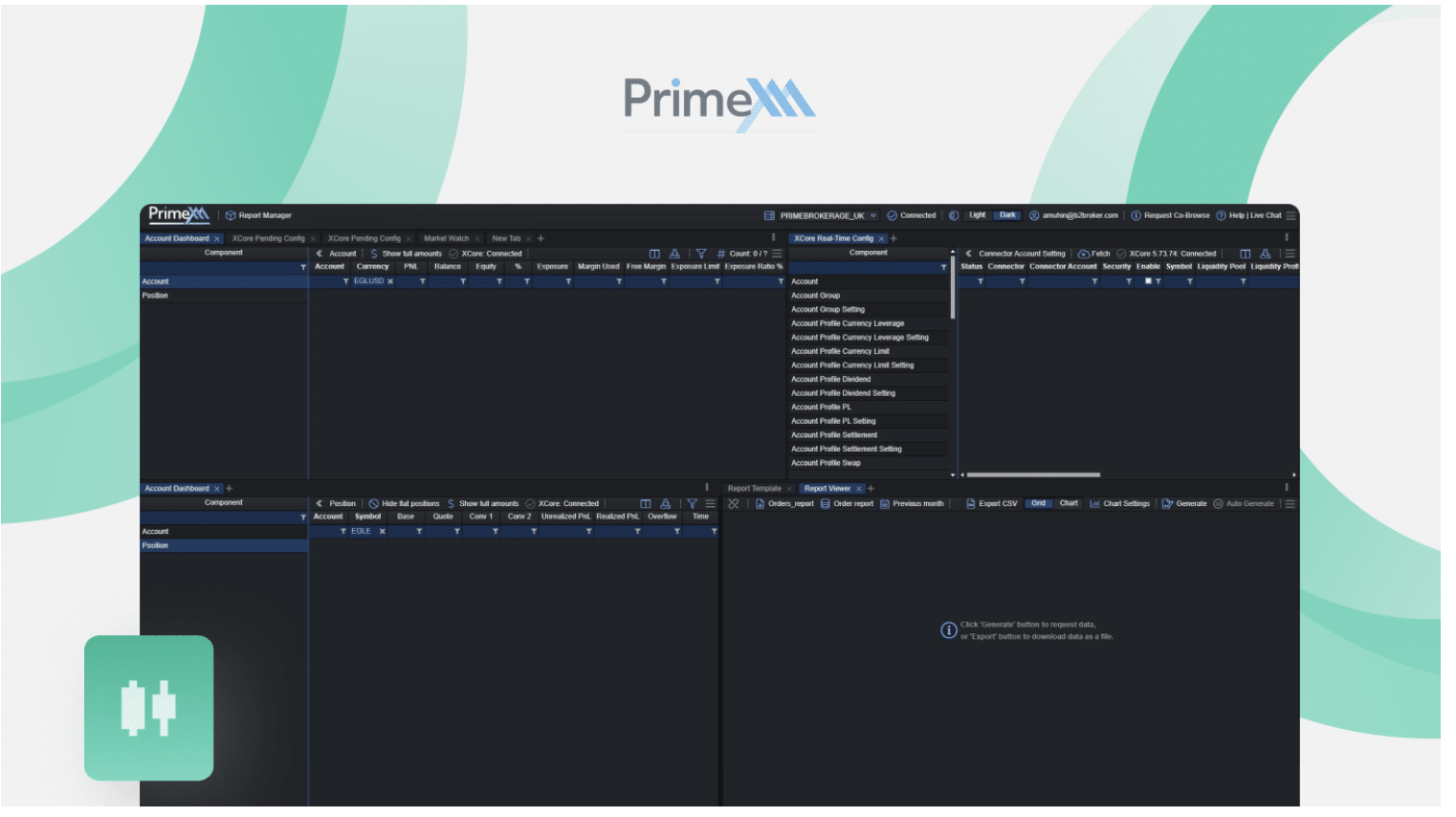Click the Order report button
Screen dimensions: 1456x817
847,503
